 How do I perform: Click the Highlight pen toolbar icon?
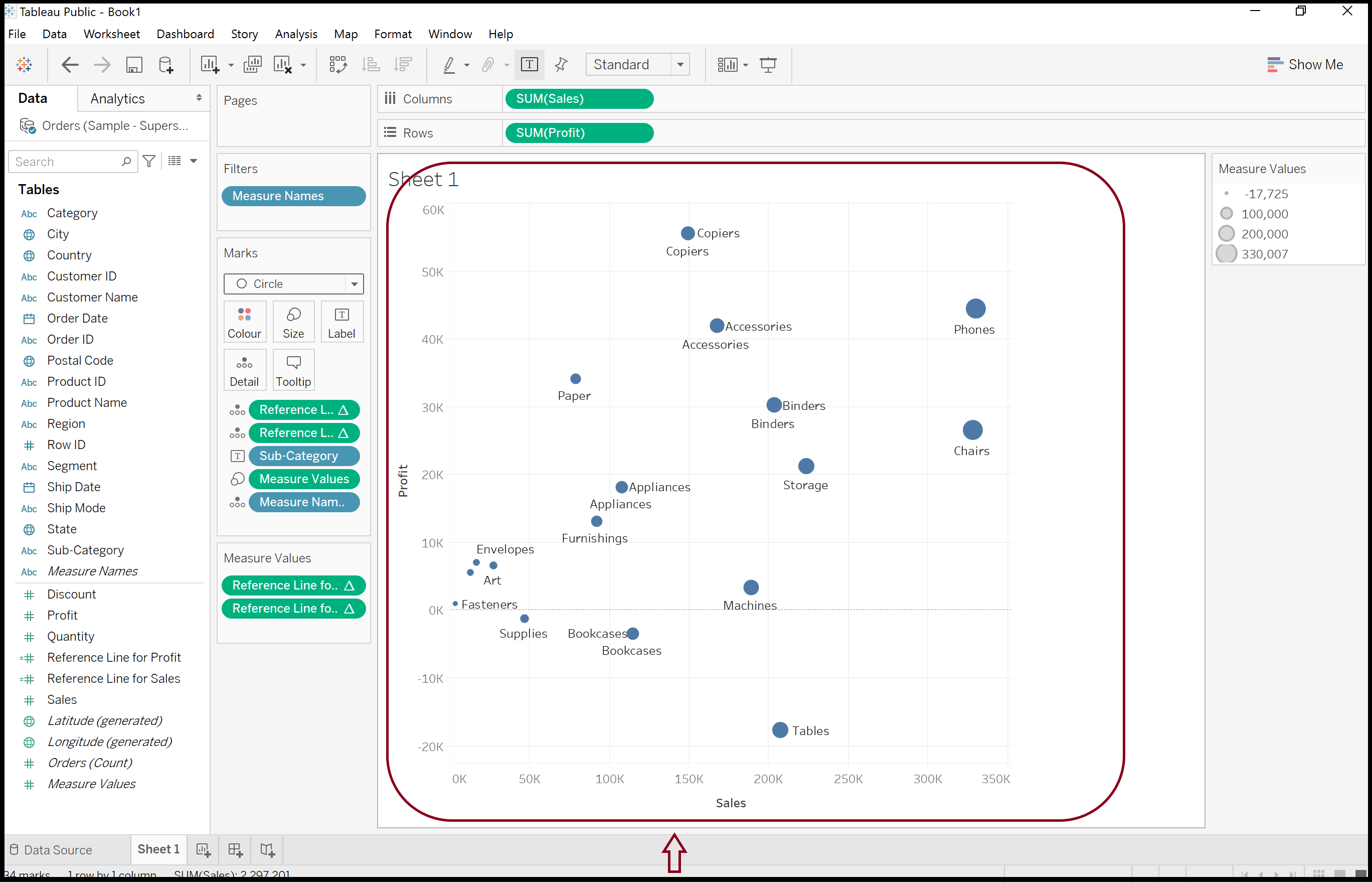point(449,65)
